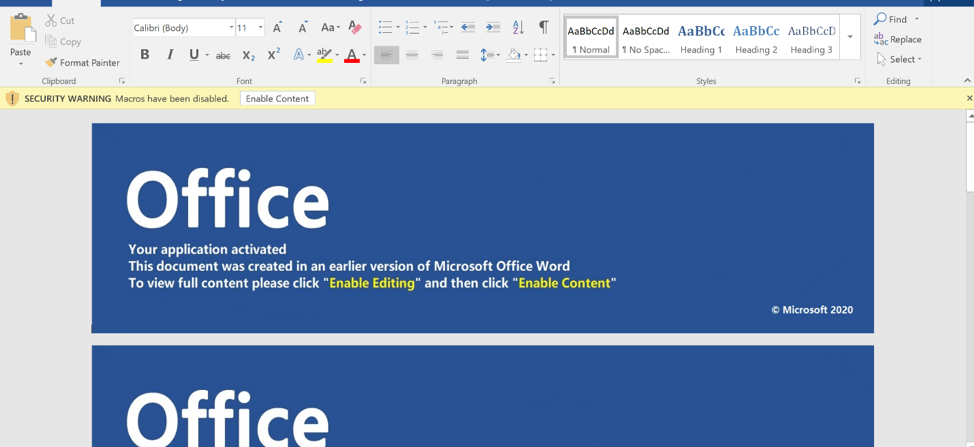
Task: Open borders dropdown
Action: (x=553, y=55)
